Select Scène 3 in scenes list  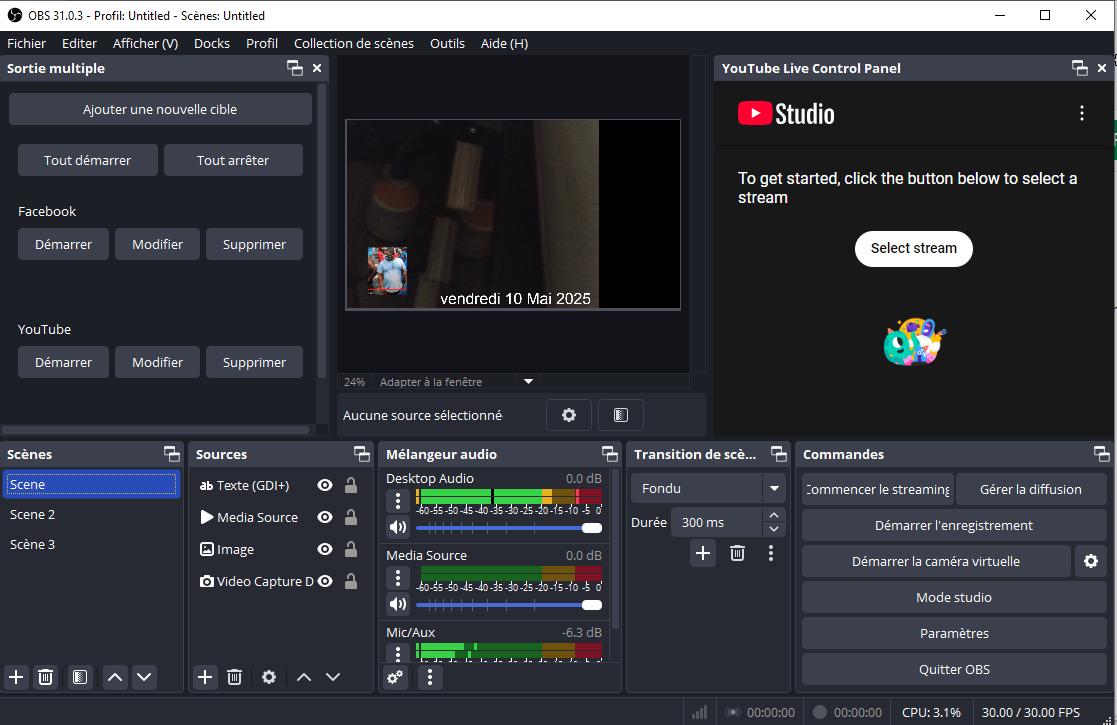tap(33, 544)
